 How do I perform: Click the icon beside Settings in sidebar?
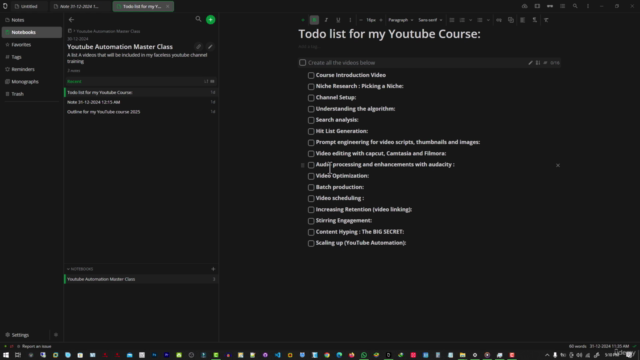(56, 335)
